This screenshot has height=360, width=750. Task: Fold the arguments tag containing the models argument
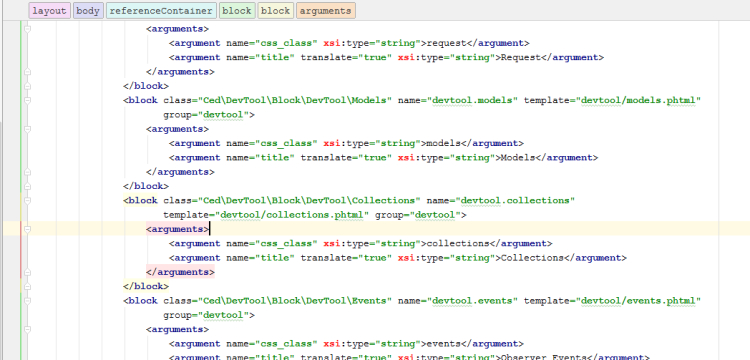[x=27, y=129]
